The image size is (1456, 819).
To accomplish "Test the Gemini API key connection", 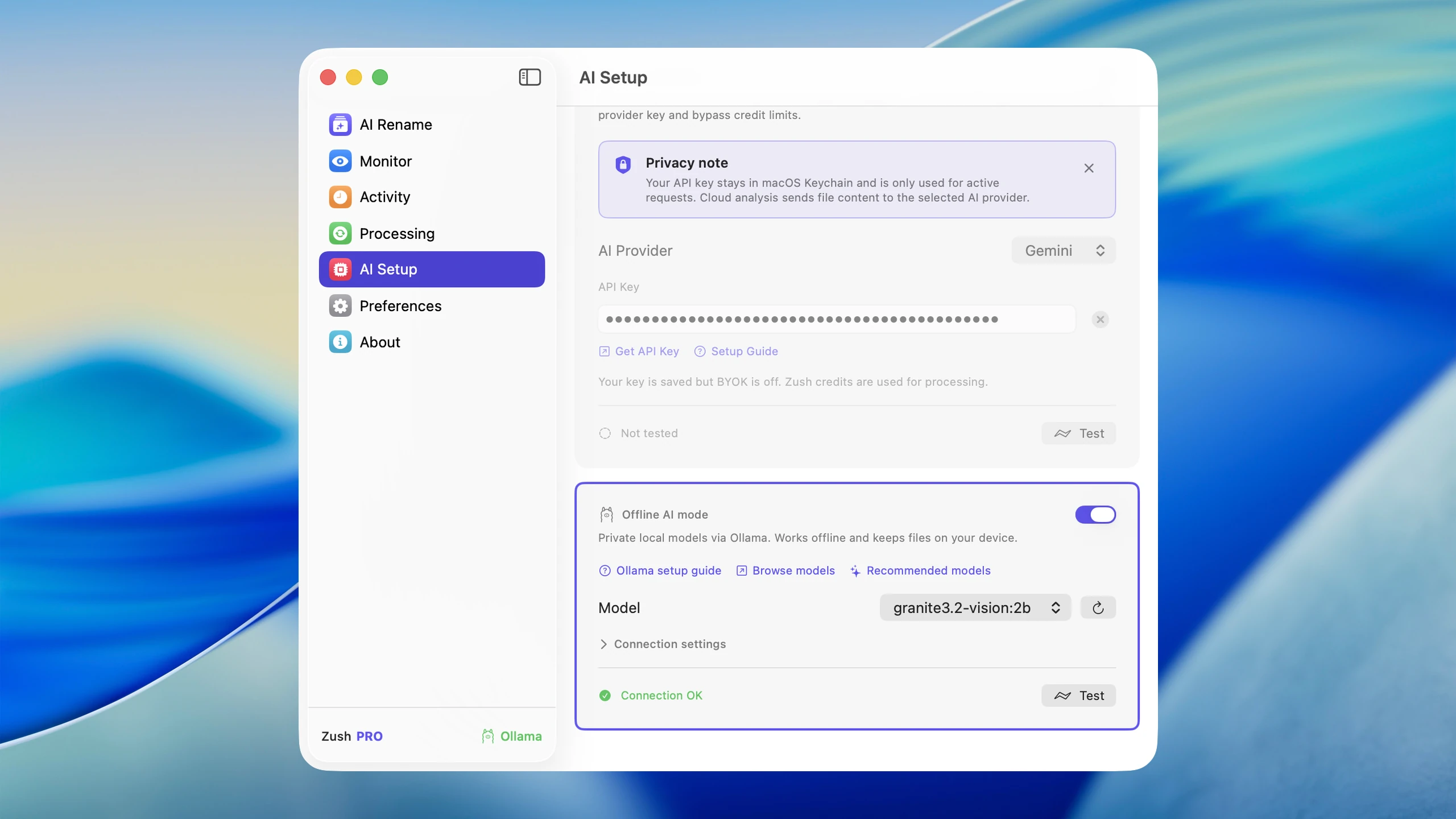I will tap(1078, 433).
